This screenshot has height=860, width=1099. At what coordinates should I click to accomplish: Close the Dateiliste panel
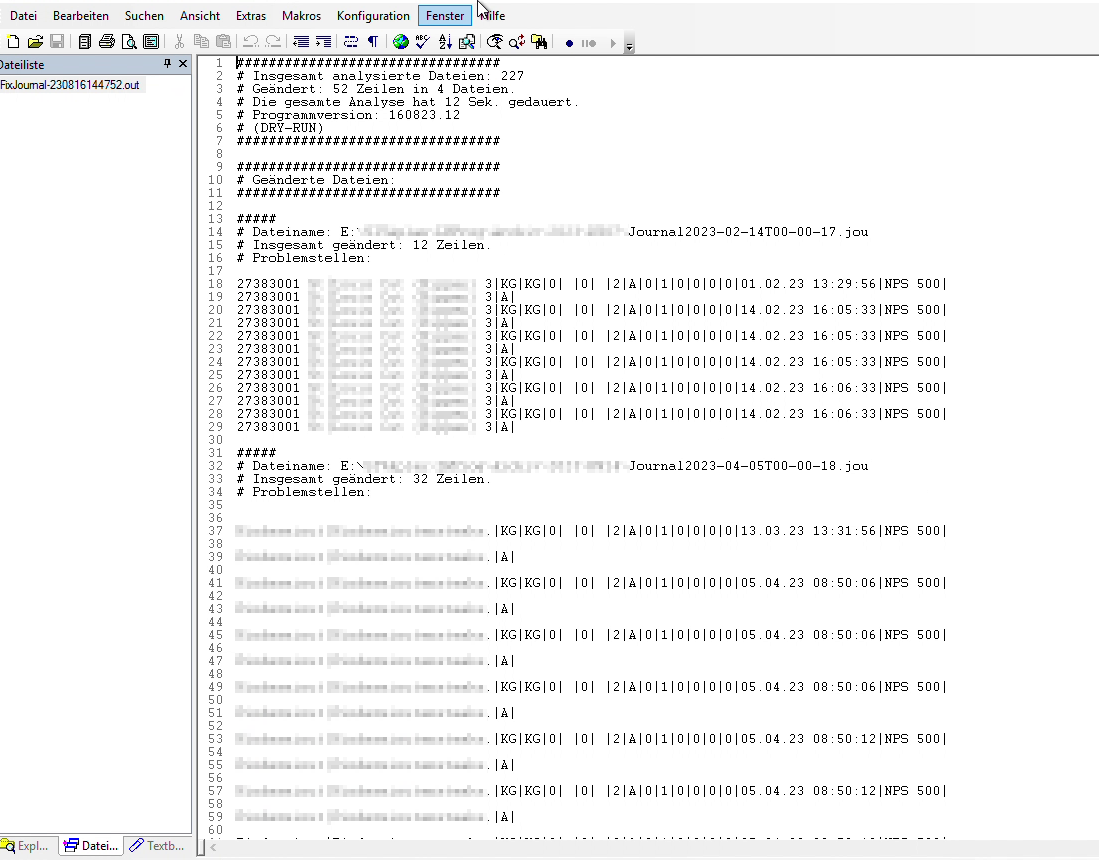(182, 64)
